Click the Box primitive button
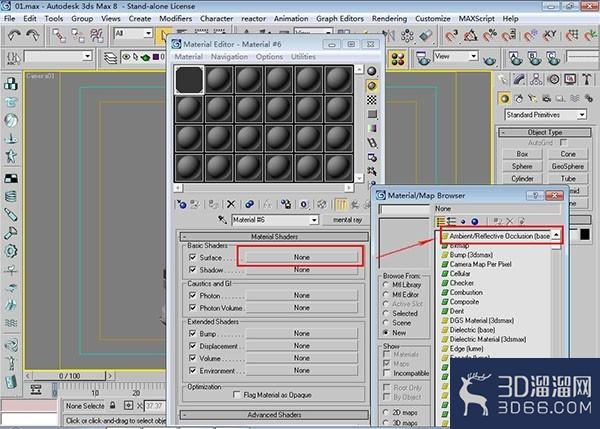This screenshot has width=600, height=429. [x=522, y=154]
